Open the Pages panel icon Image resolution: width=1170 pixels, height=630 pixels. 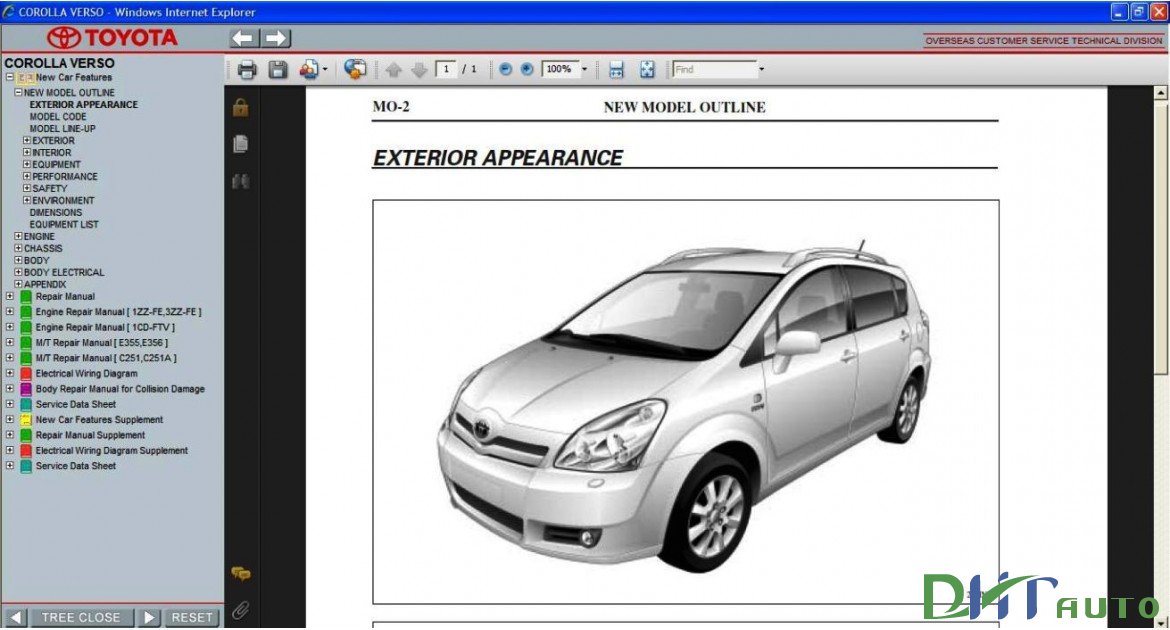240,143
